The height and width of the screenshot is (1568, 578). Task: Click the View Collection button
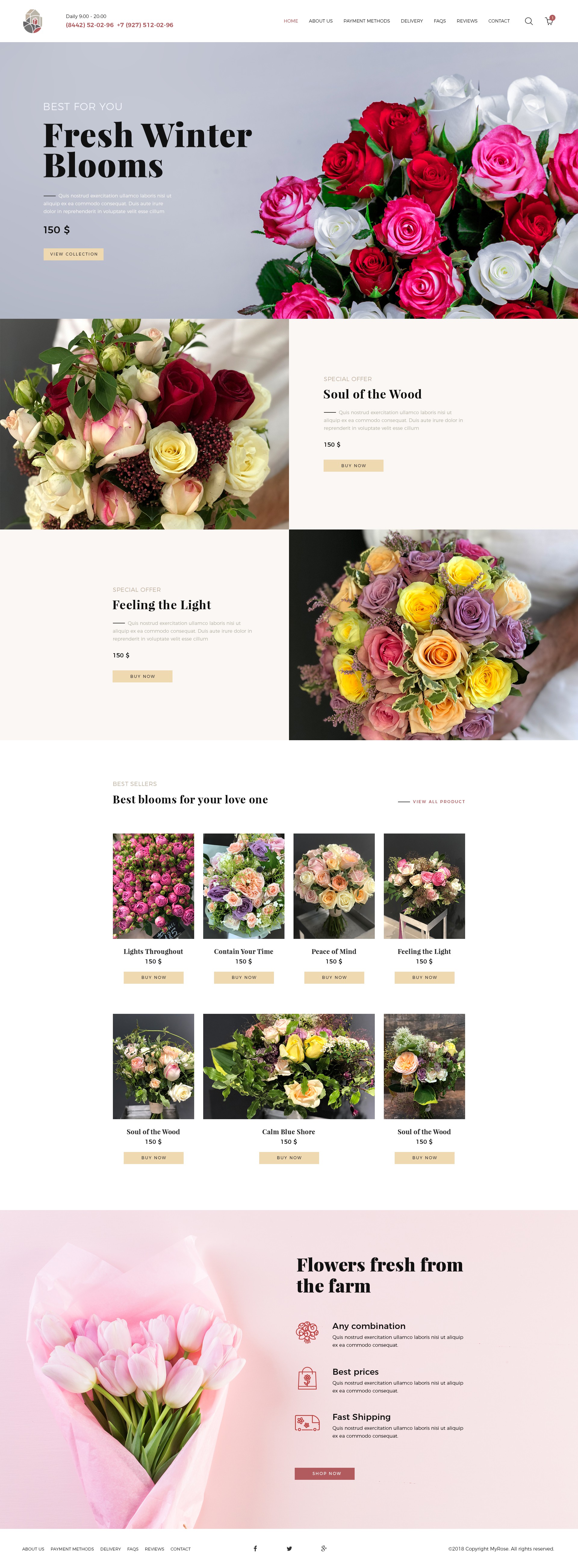pos(74,254)
